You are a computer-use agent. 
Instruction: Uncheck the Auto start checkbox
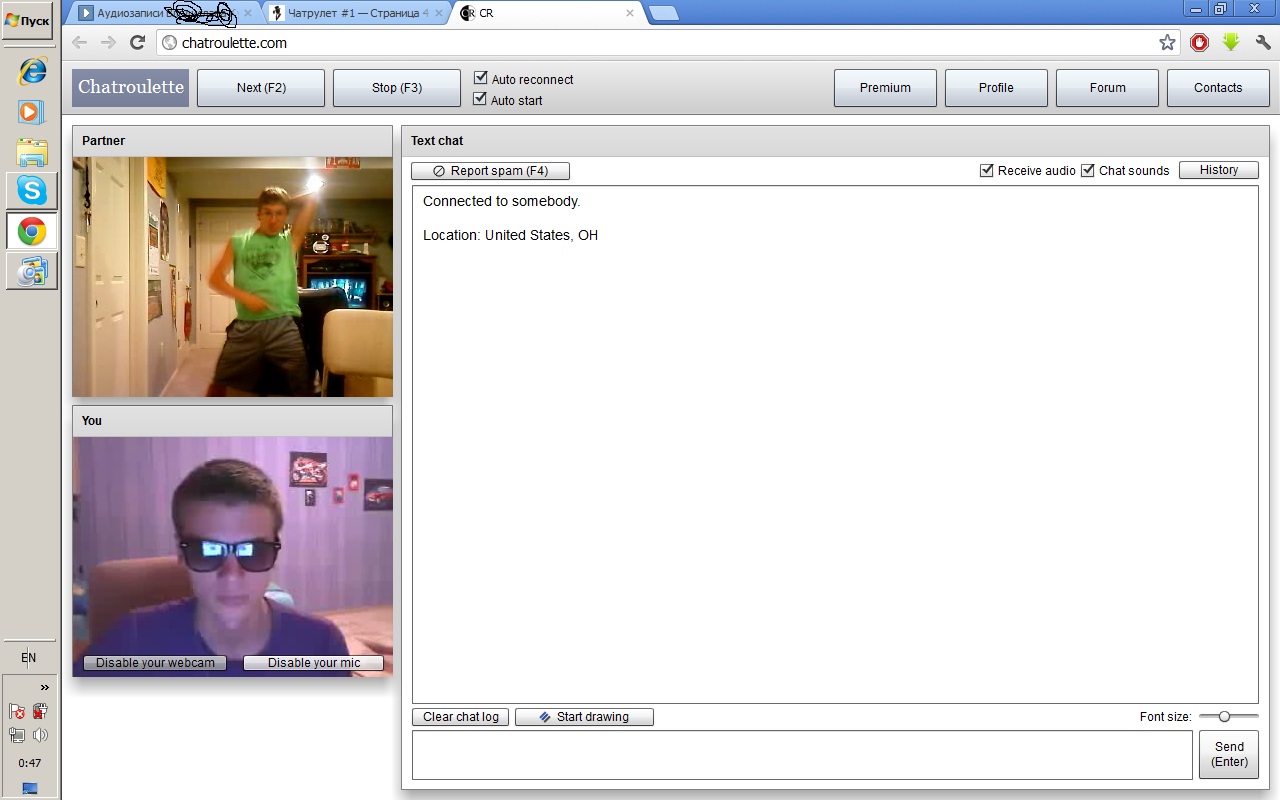click(x=480, y=99)
